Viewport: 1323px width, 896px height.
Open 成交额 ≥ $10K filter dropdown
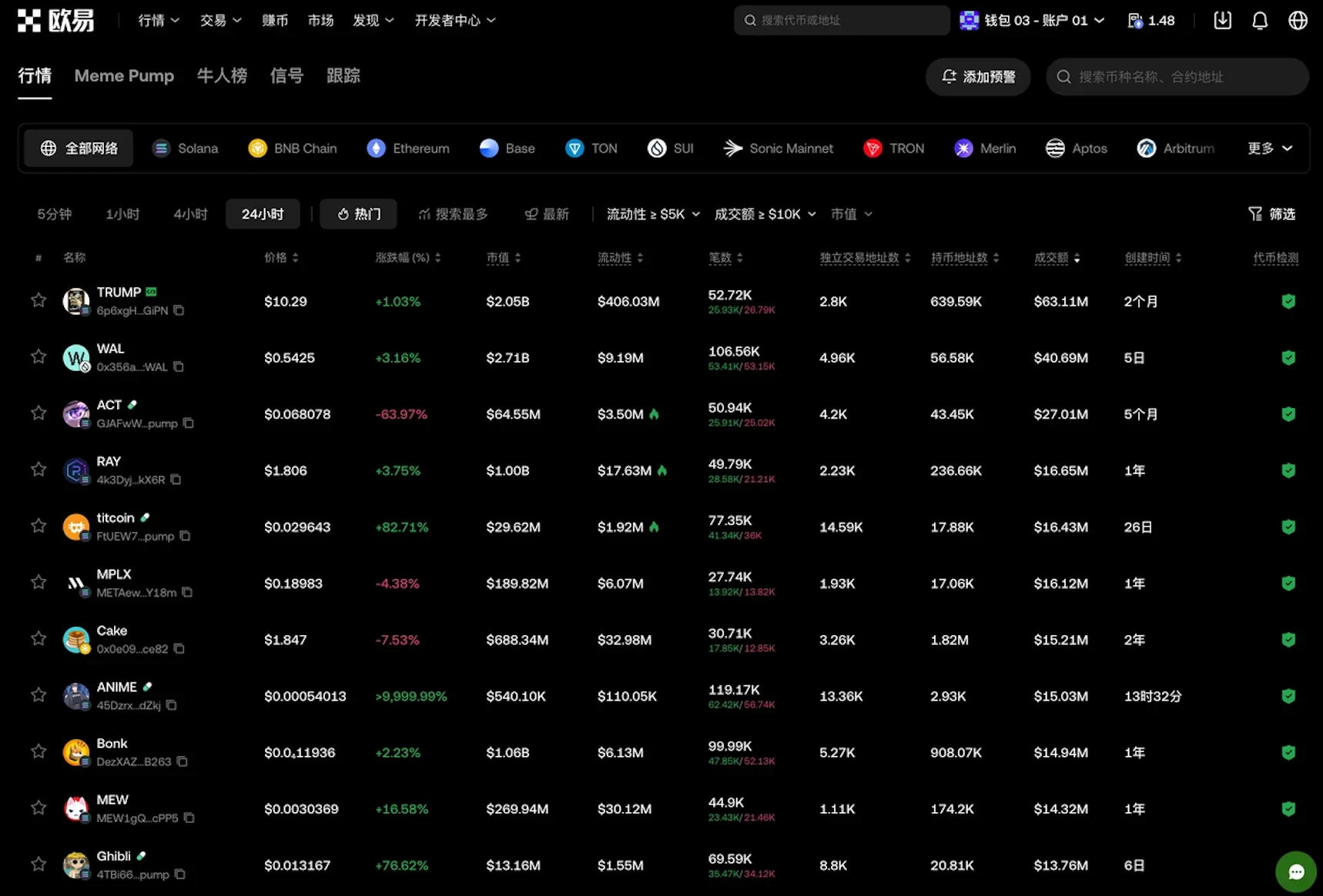765,214
